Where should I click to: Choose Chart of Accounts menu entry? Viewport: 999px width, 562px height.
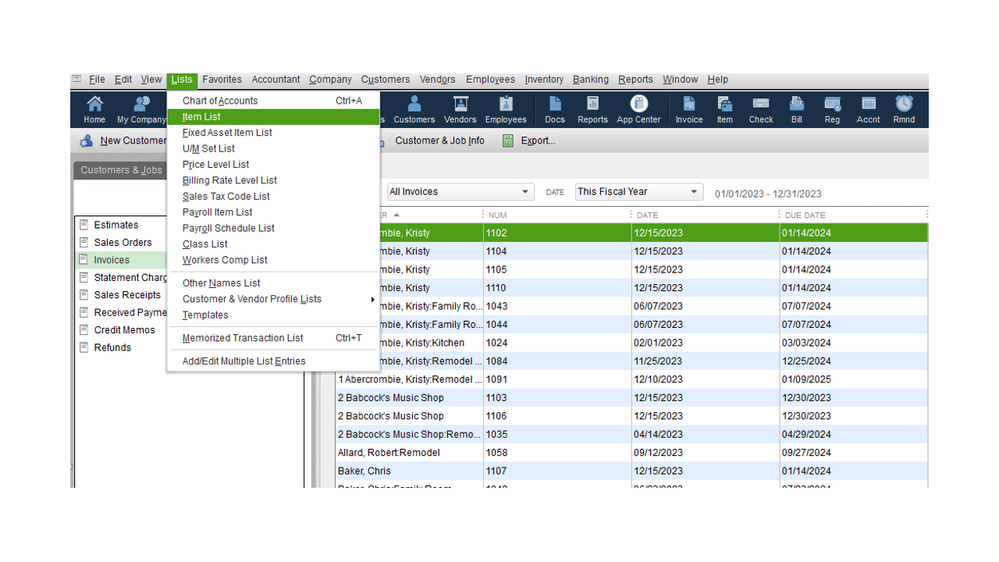pos(220,101)
